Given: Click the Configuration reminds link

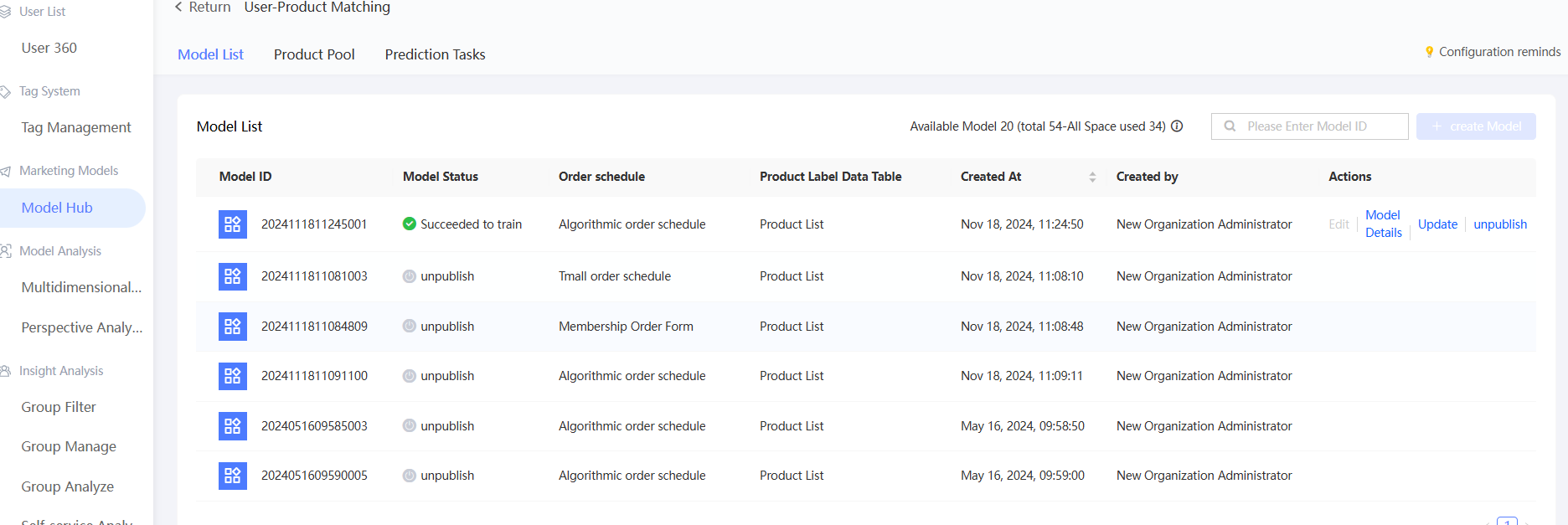Looking at the screenshot, I should 1499,52.
